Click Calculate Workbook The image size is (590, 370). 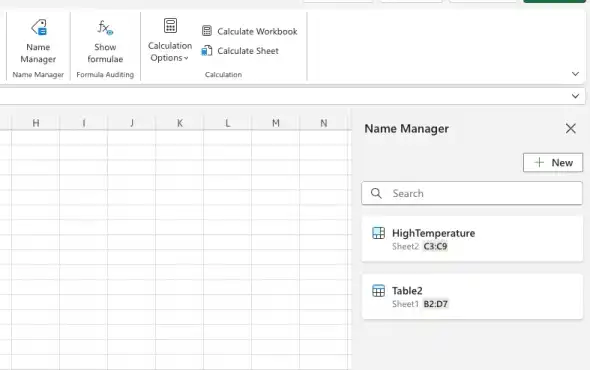249,31
